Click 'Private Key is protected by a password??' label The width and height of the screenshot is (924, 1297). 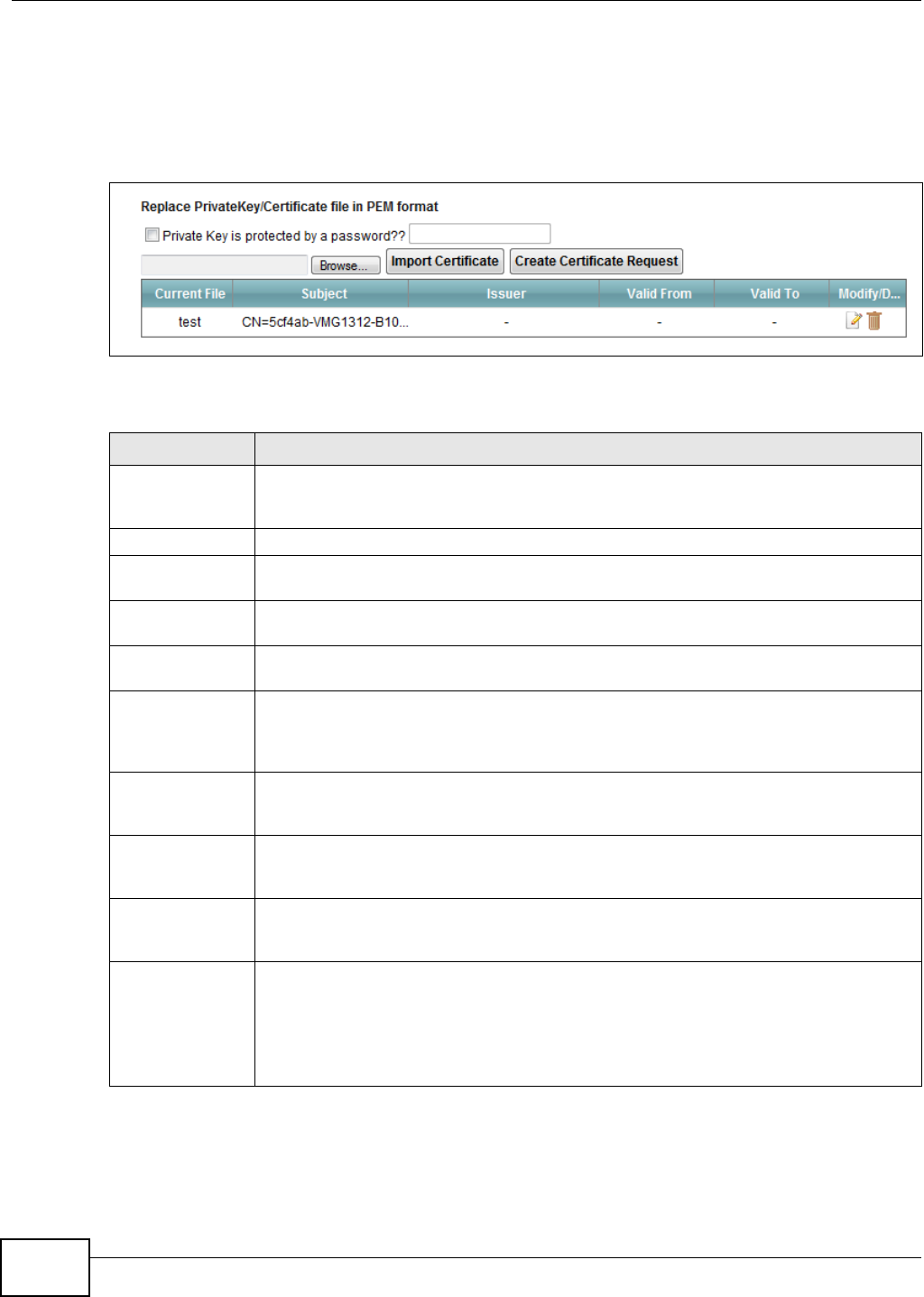(x=284, y=236)
